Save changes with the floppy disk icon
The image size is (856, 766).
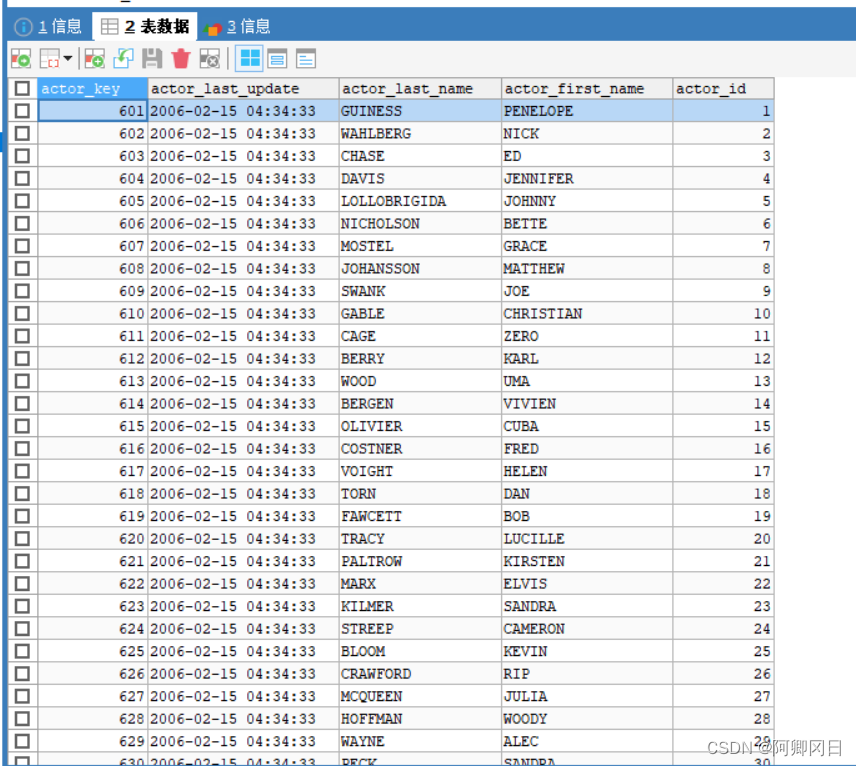[x=152, y=59]
